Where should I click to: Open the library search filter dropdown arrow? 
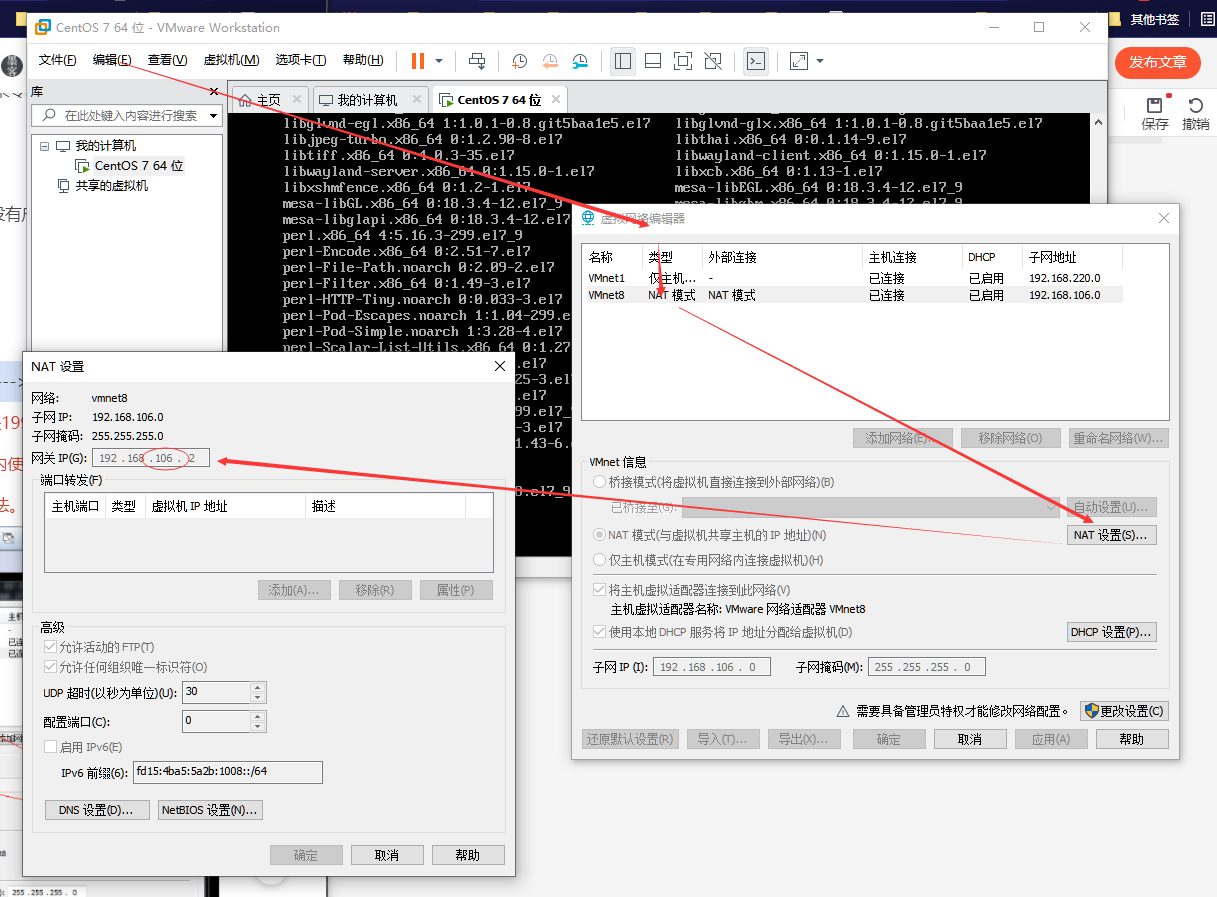click(213, 116)
